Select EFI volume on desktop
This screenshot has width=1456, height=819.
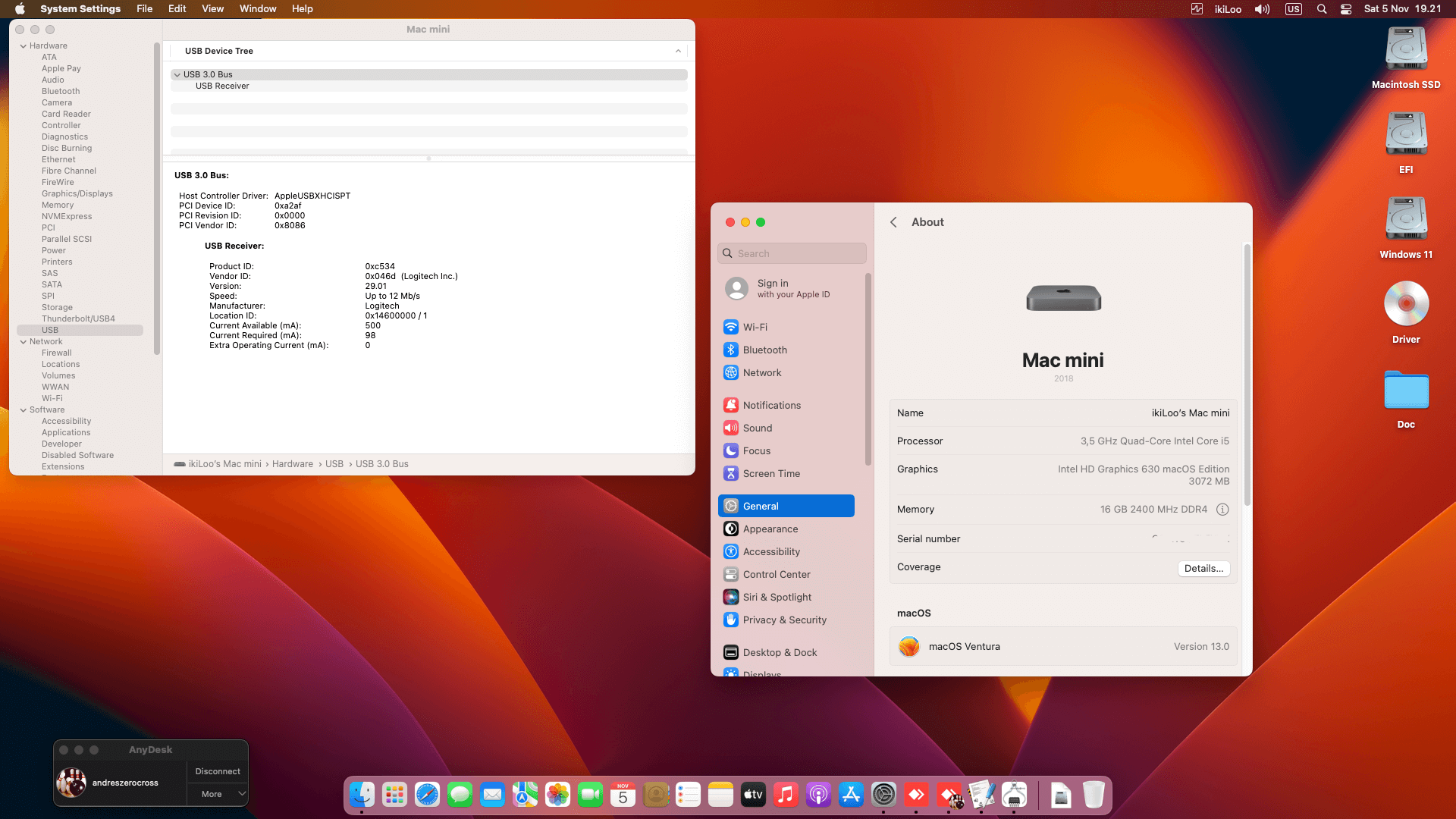pyautogui.click(x=1406, y=143)
